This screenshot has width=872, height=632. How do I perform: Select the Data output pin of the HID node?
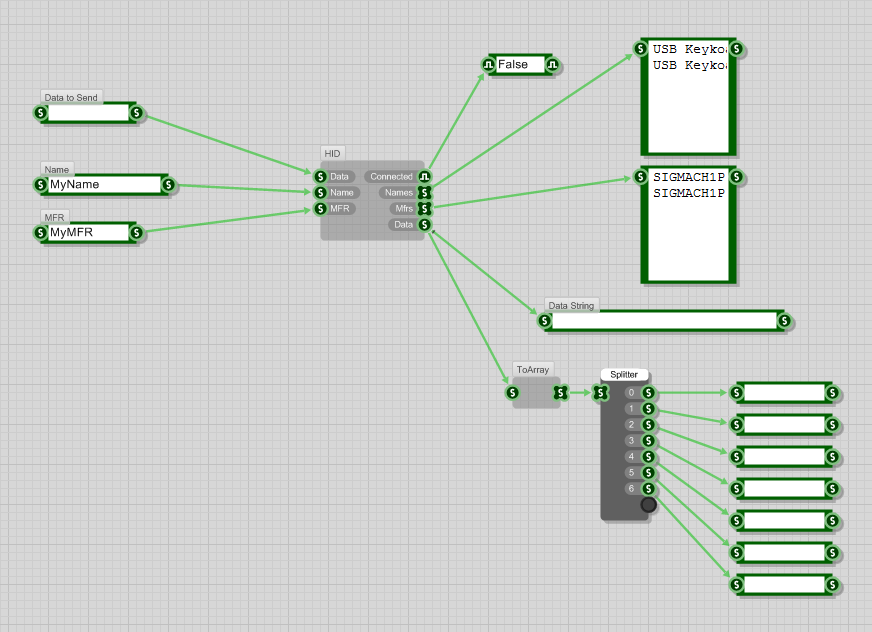(x=423, y=225)
